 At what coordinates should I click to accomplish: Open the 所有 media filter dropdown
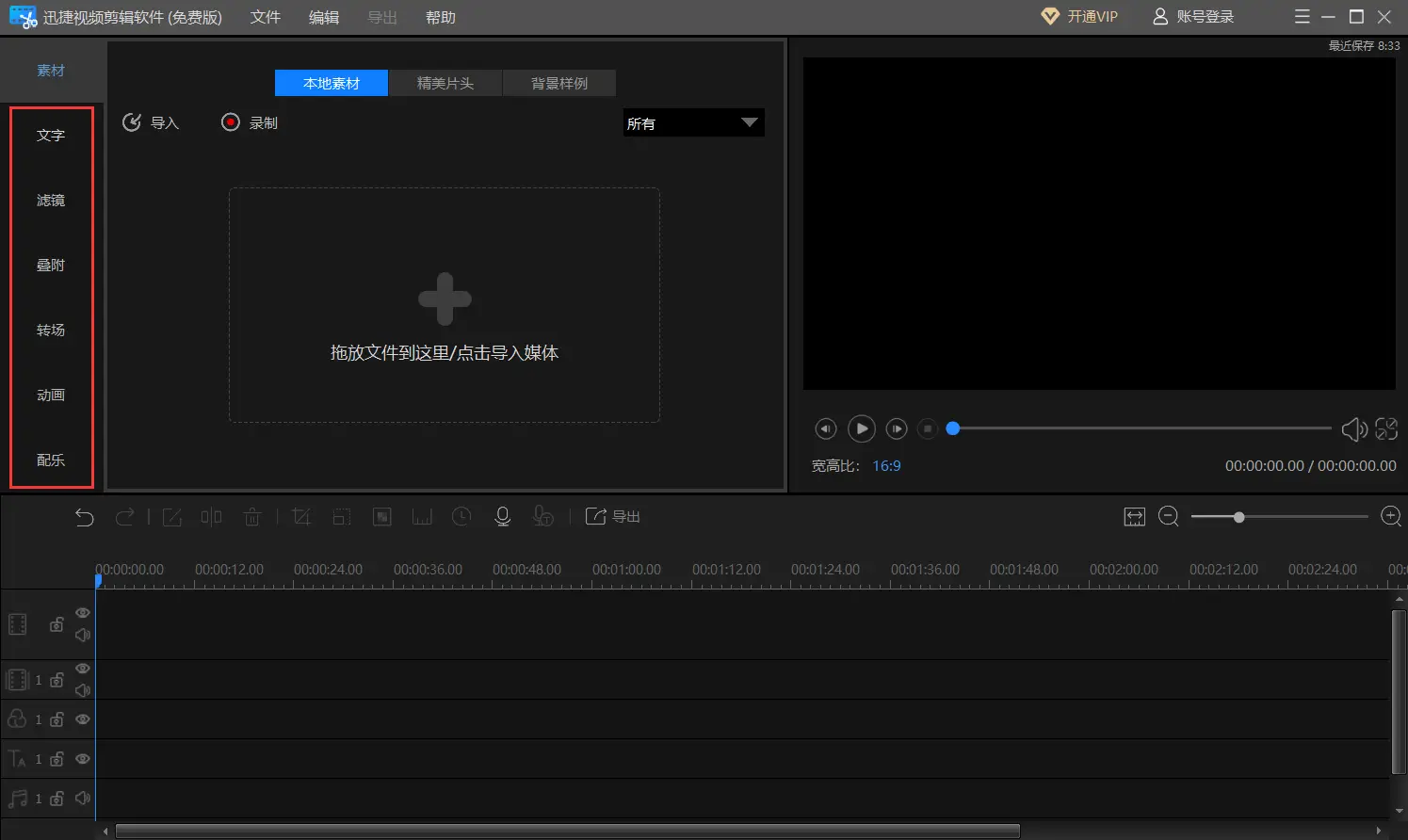[x=693, y=123]
